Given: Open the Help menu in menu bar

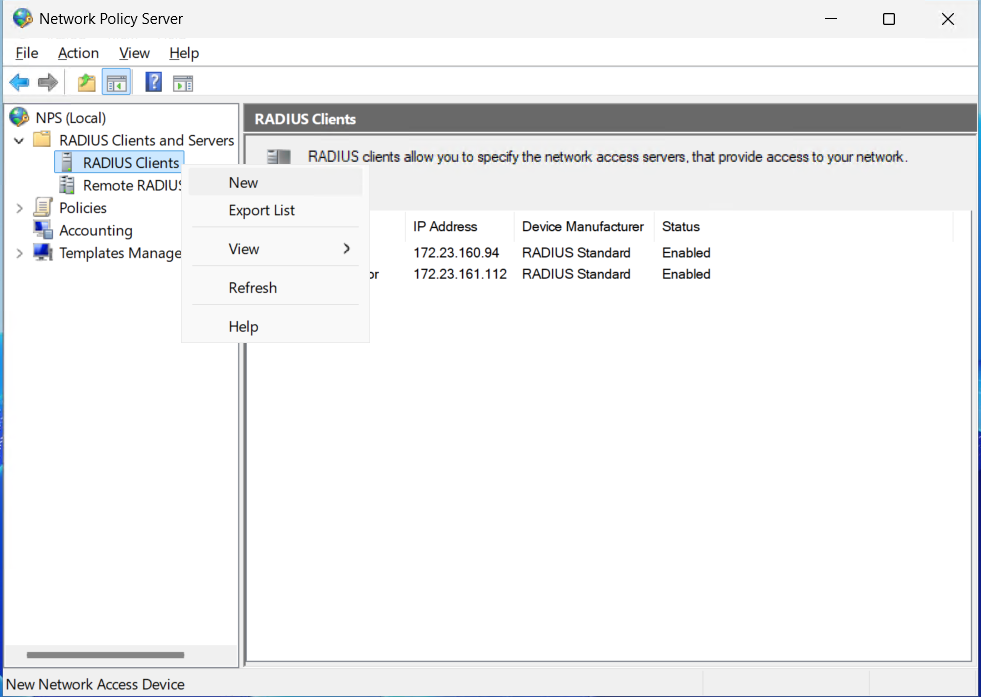Looking at the screenshot, I should pos(184,53).
